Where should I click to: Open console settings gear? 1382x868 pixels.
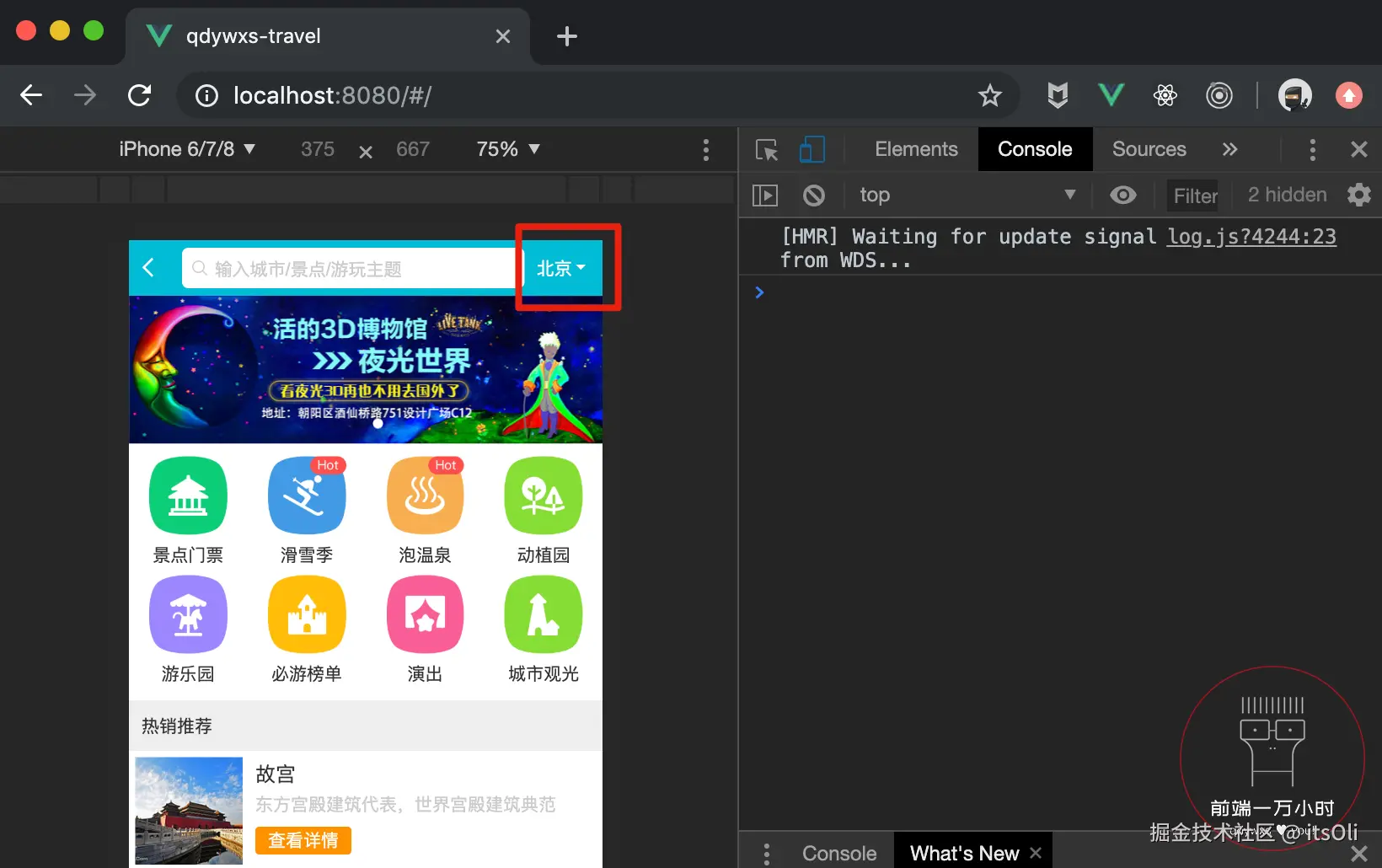pyautogui.click(x=1358, y=196)
